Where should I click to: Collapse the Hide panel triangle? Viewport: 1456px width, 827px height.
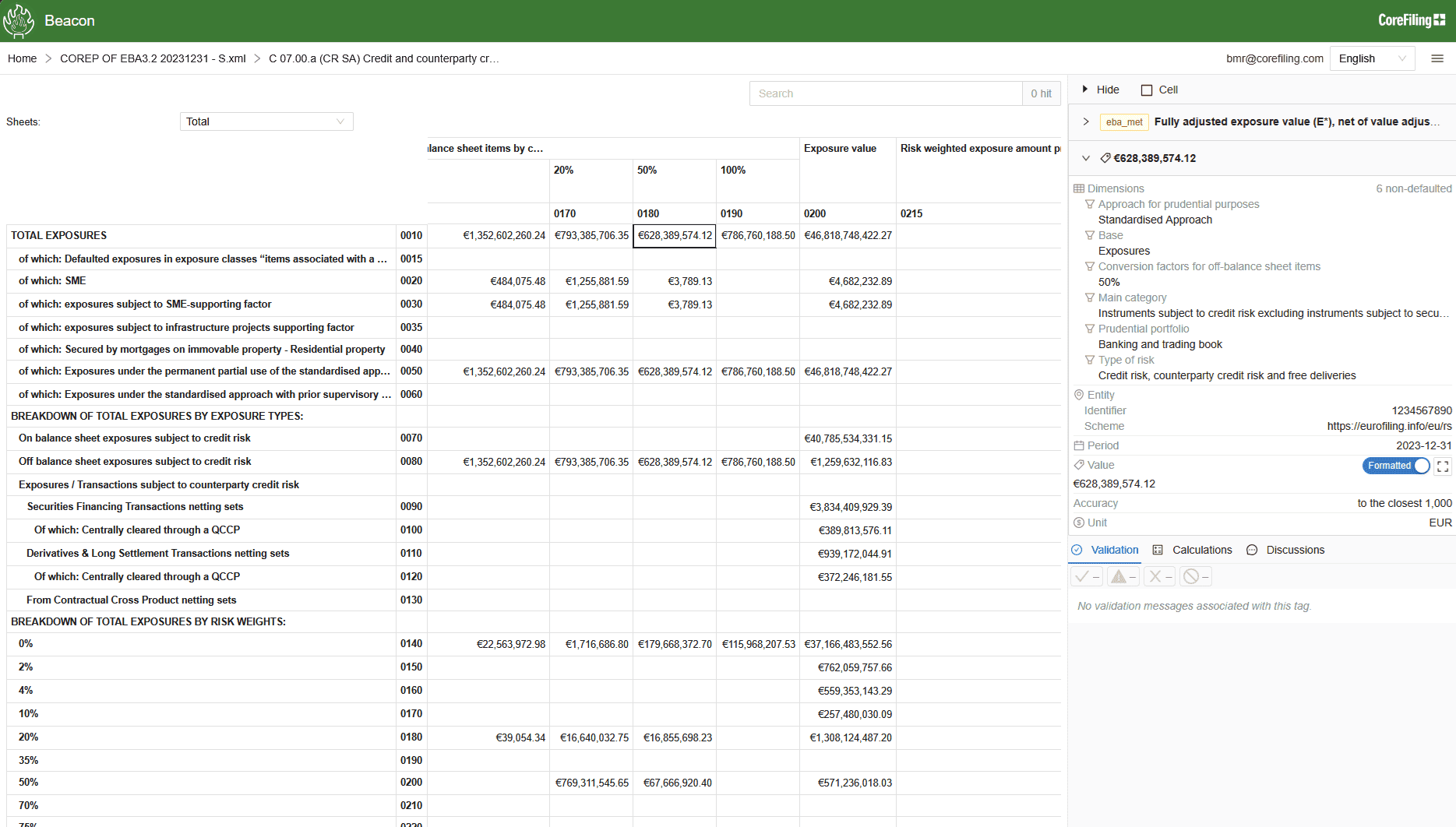(x=1084, y=90)
